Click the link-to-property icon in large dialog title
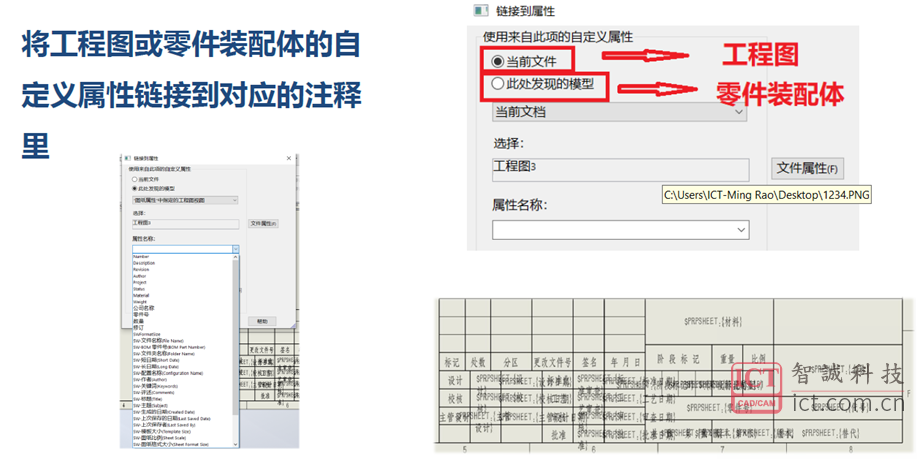917x459 pixels. coord(479,10)
